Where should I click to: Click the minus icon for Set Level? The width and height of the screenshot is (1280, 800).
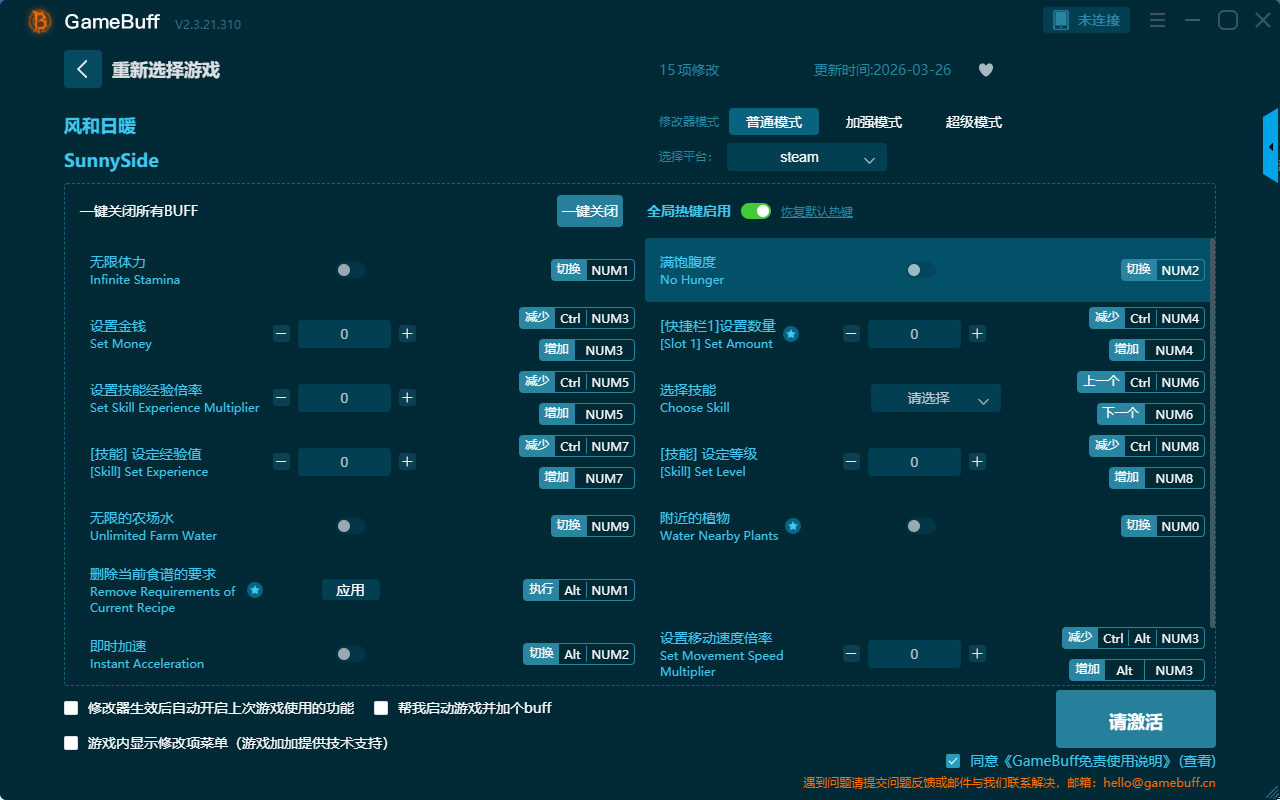coord(851,462)
